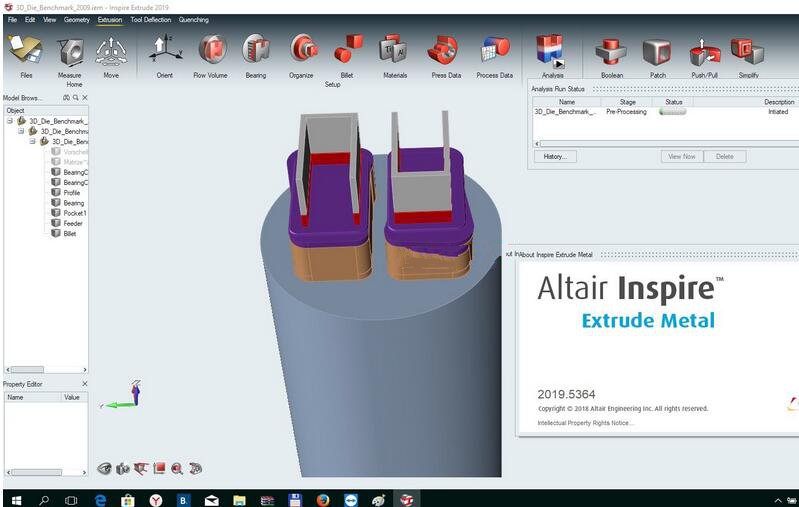Image resolution: width=799 pixels, height=507 pixels.
Task: Open the View menu
Action: (49, 19)
